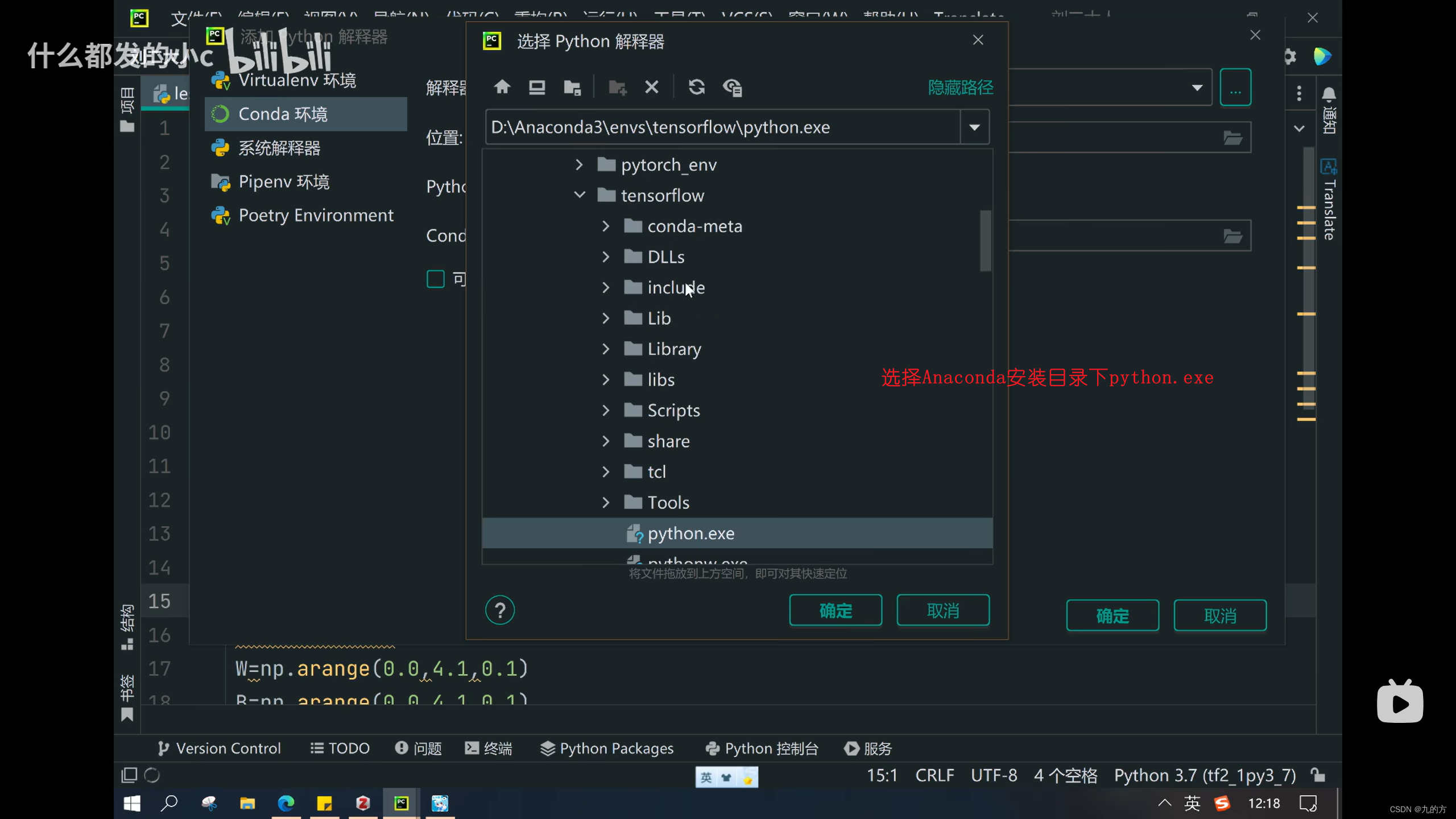Select the Tools folder row
The width and height of the screenshot is (1456, 819).
pyautogui.click(x=737, y=502)
